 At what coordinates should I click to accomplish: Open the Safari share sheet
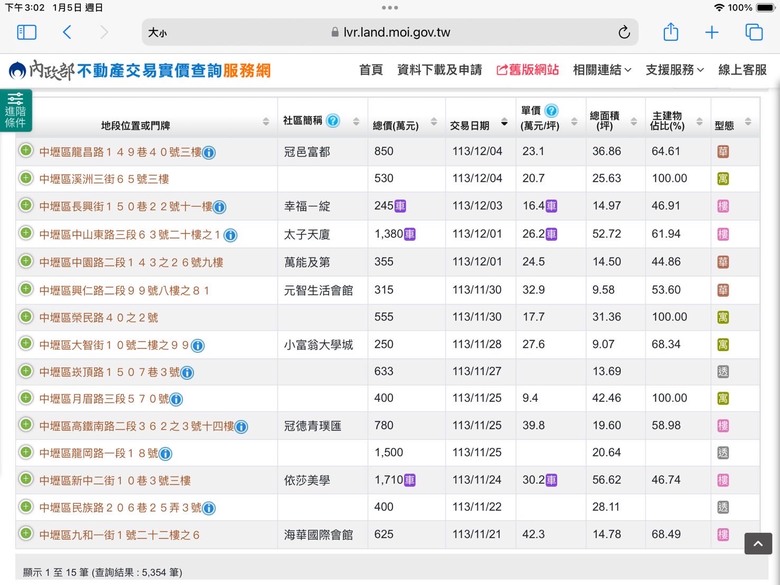point(671,32)
